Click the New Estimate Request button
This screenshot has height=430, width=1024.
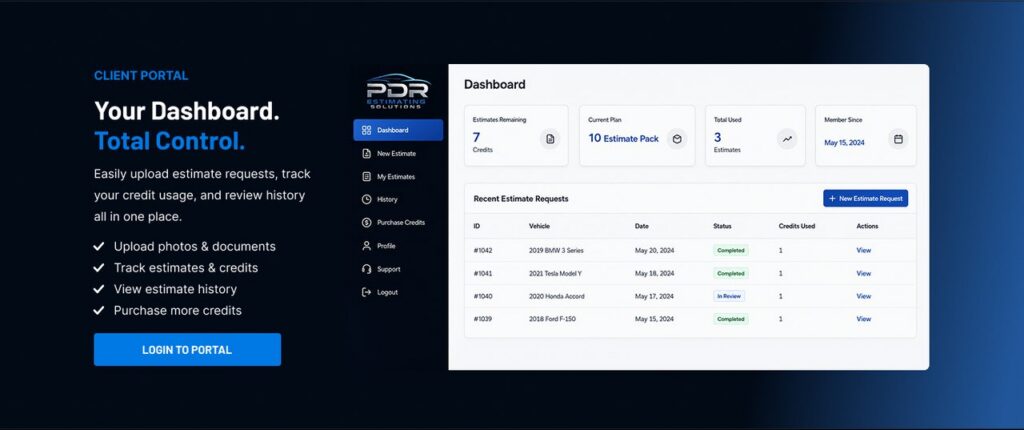(865, 198)
